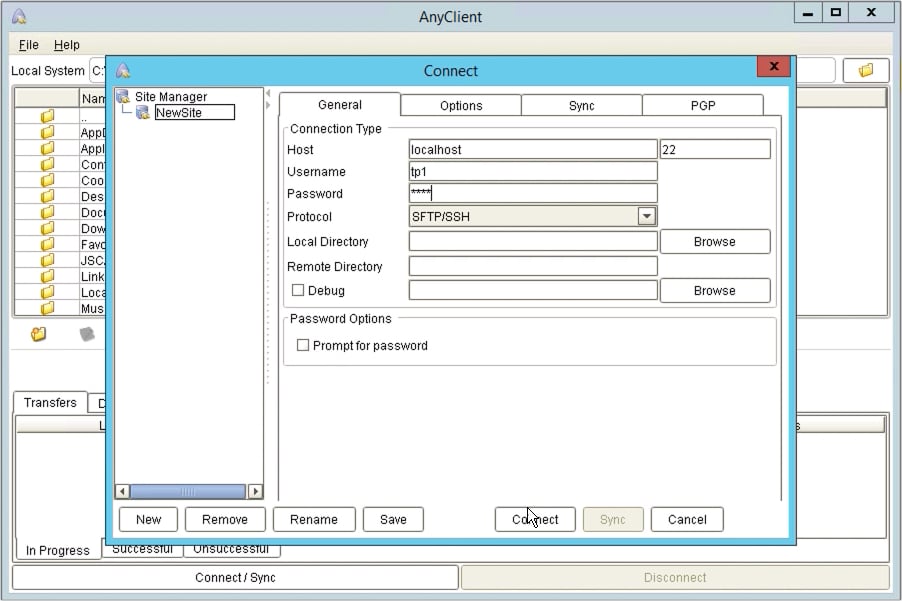Select the NewSite server icon

tap(143, 112)
